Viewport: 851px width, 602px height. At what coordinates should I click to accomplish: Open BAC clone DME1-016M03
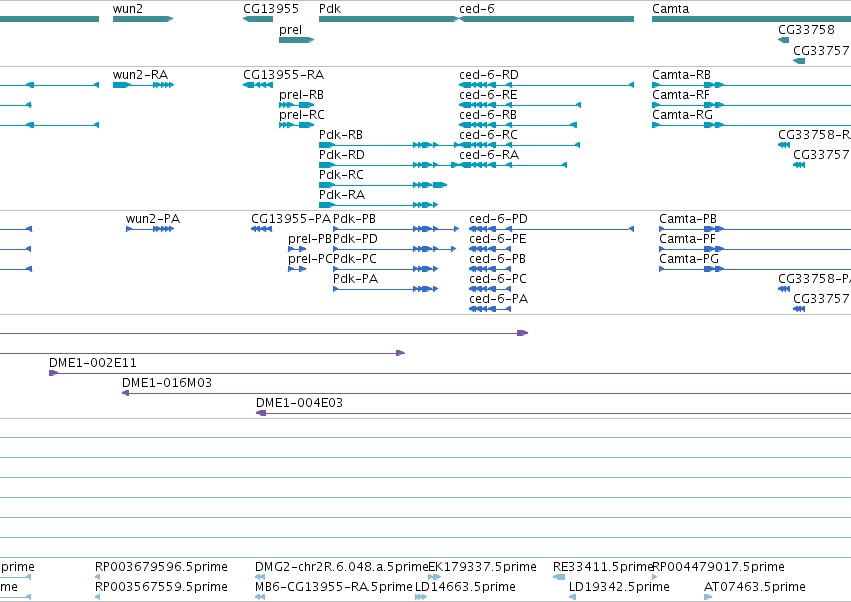pos(167,383)
